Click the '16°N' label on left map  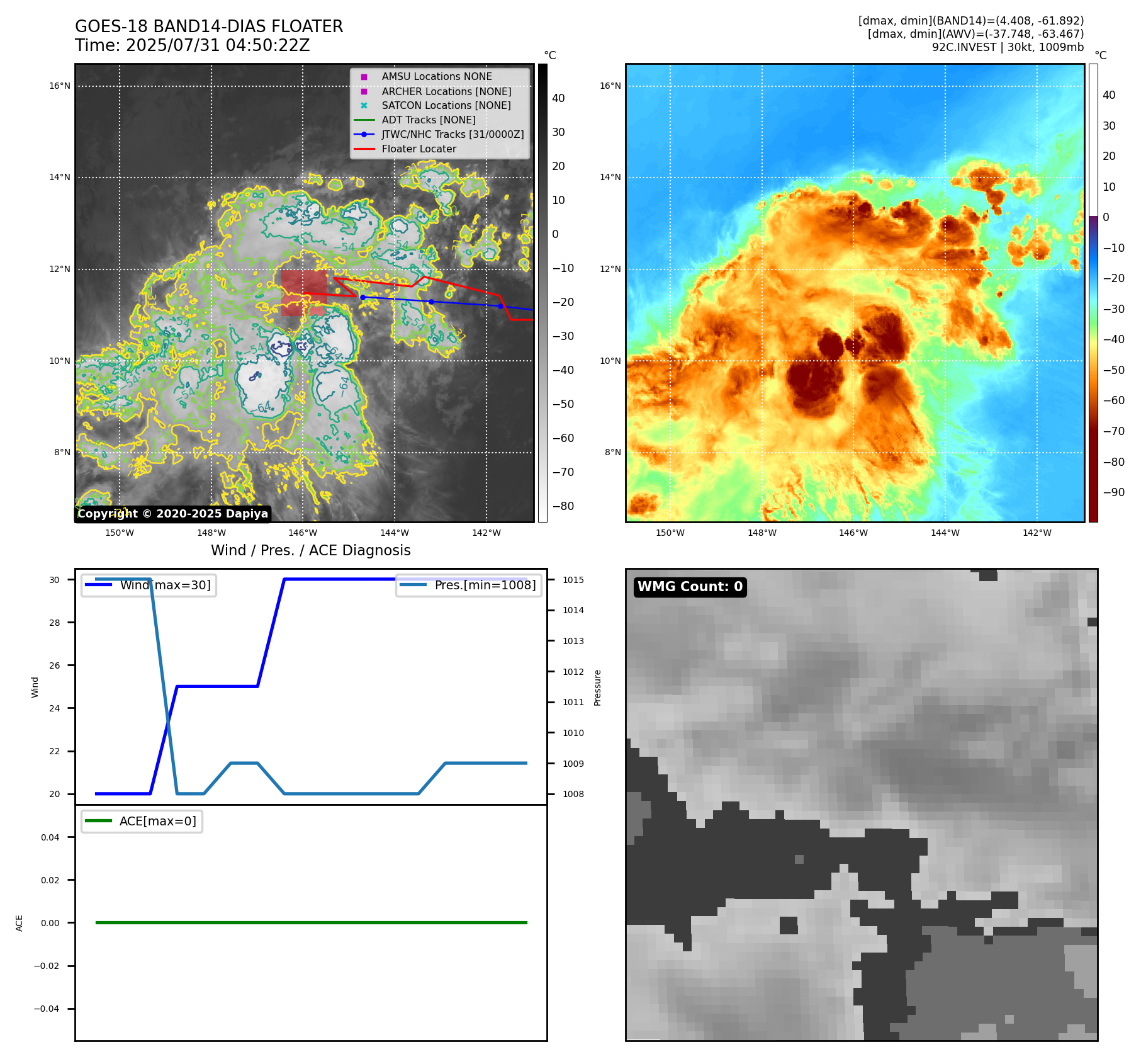tap(60, 86)
